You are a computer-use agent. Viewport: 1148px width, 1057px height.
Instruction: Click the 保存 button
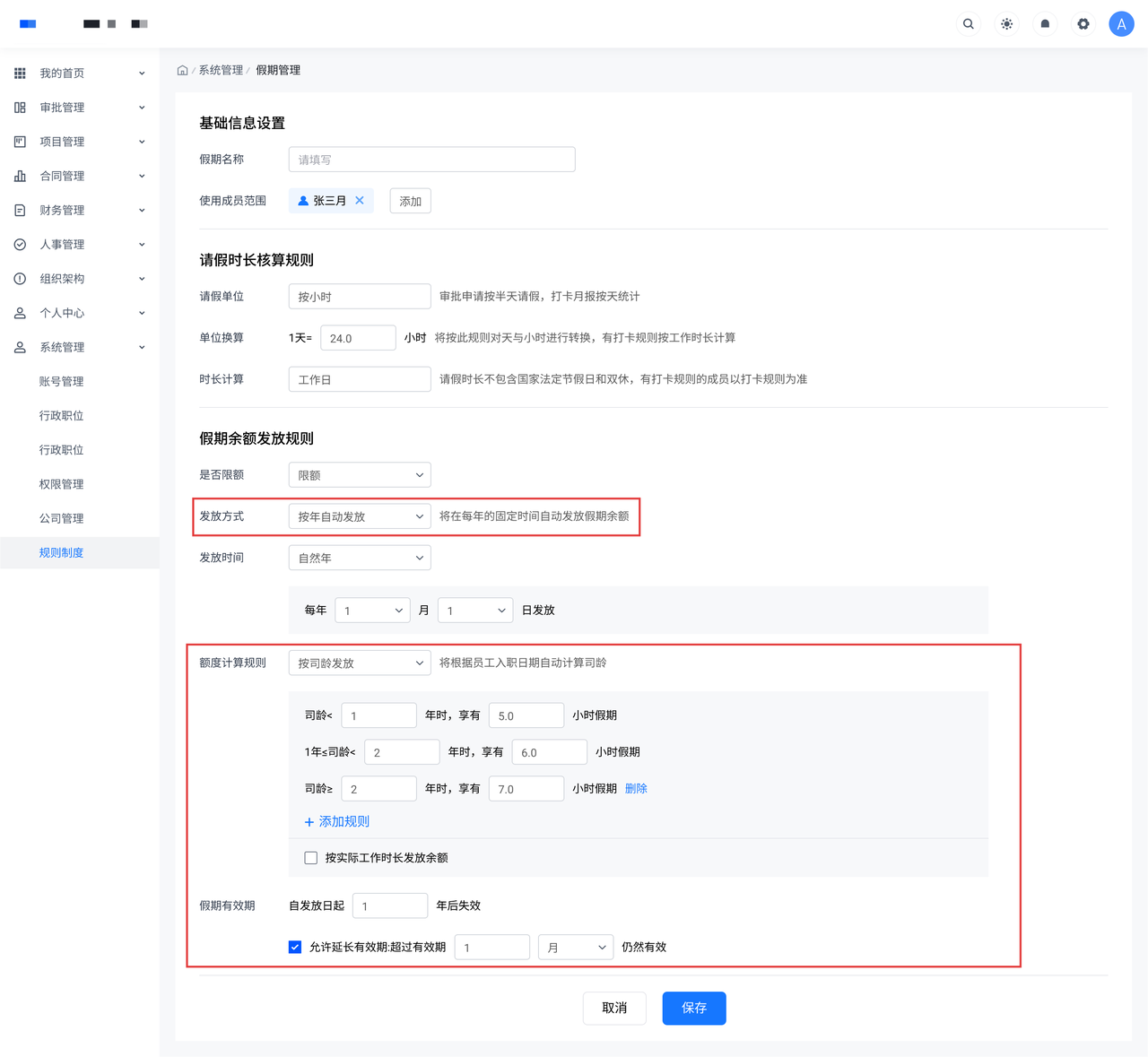pos(693,1009)
